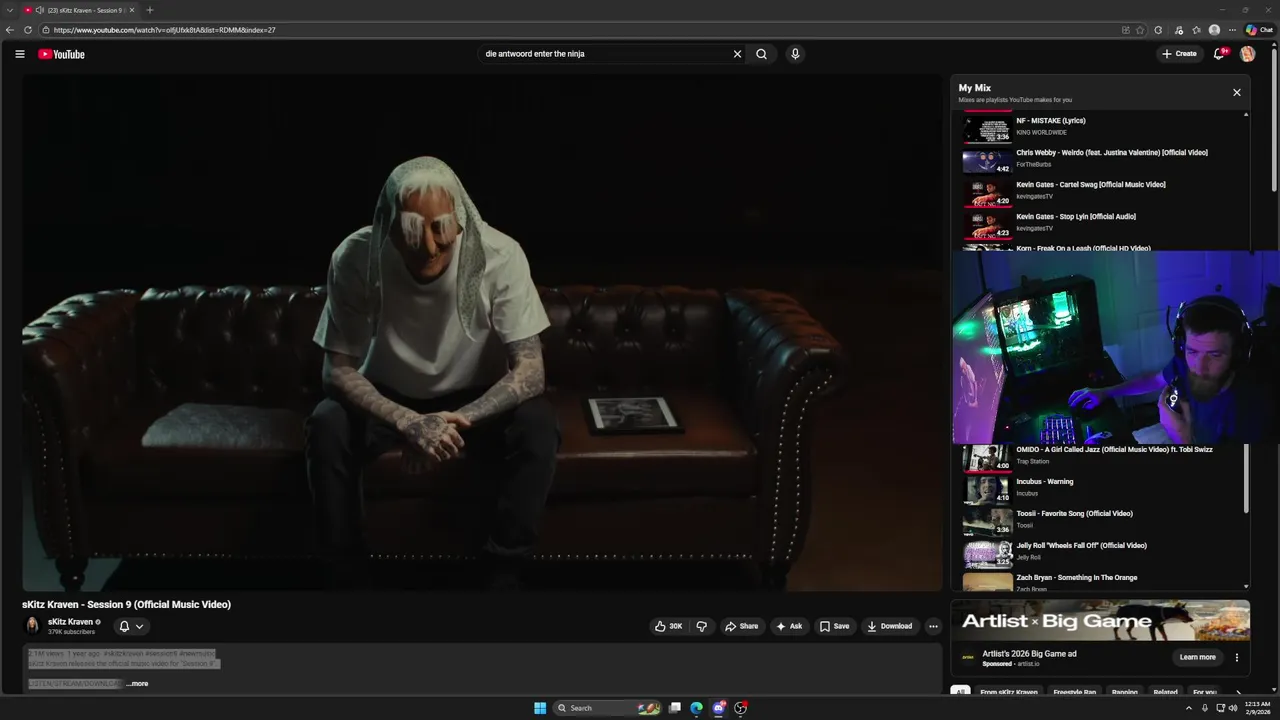
Task: Open the Copilot Chat button
Action: pyautogui.click(x=1259, y=30)
